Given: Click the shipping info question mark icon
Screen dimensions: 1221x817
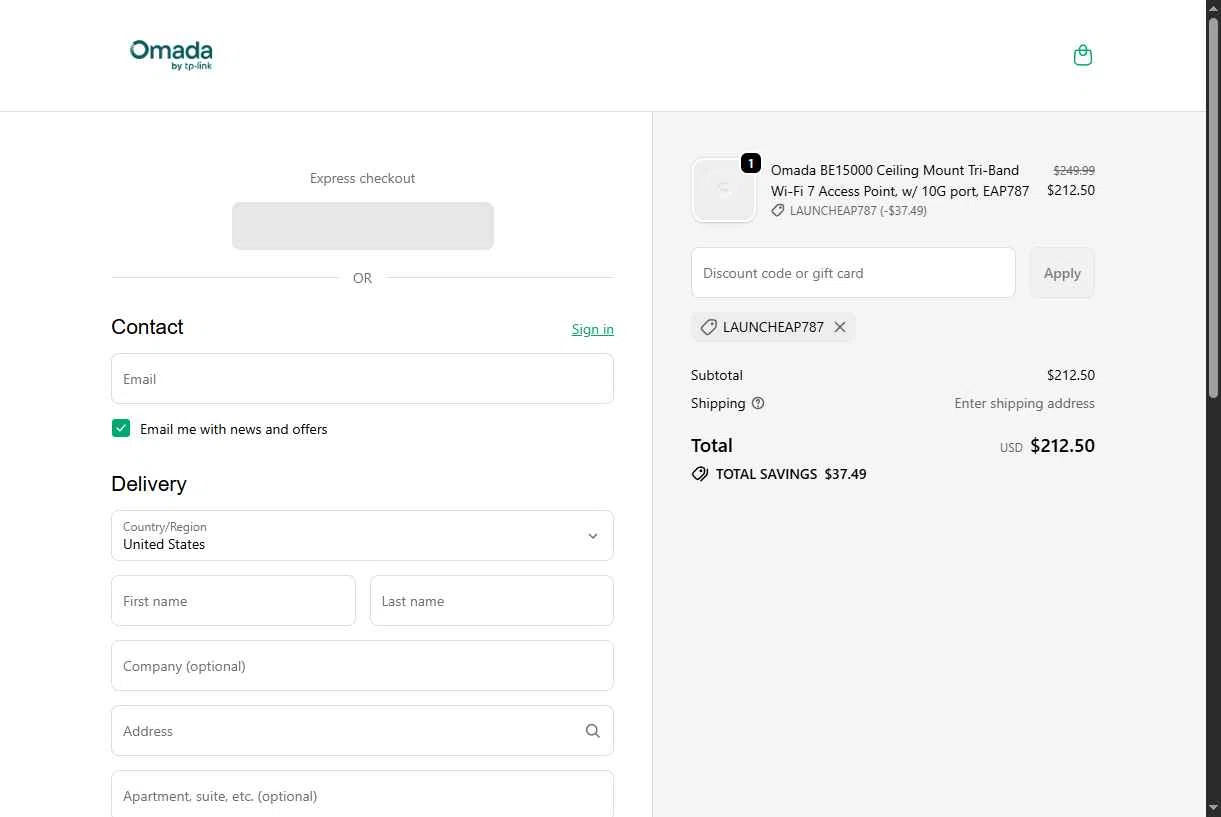Looking at the screenshot, I should tap(758, 403).
